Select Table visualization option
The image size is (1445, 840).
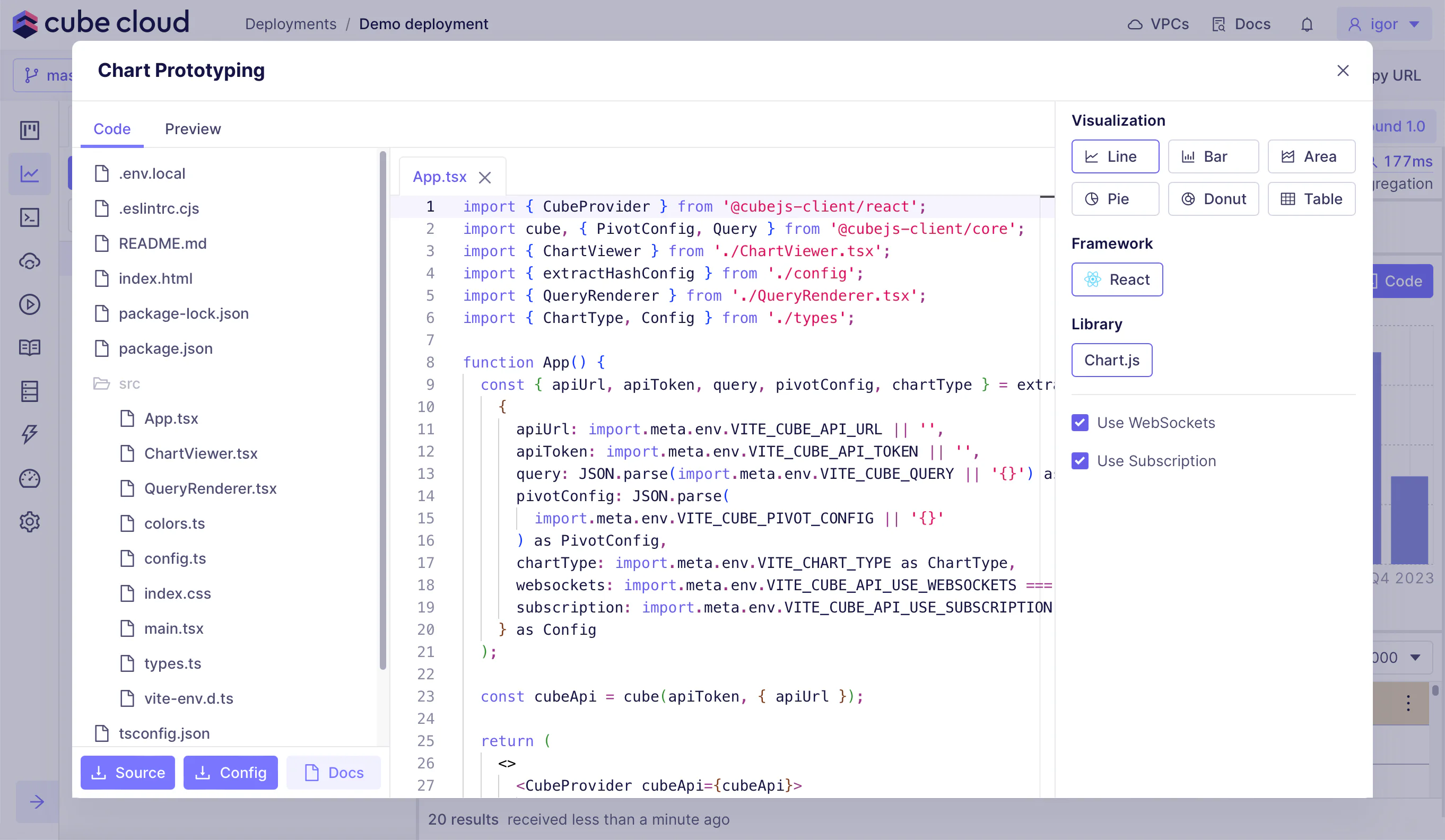point(1311,199)
